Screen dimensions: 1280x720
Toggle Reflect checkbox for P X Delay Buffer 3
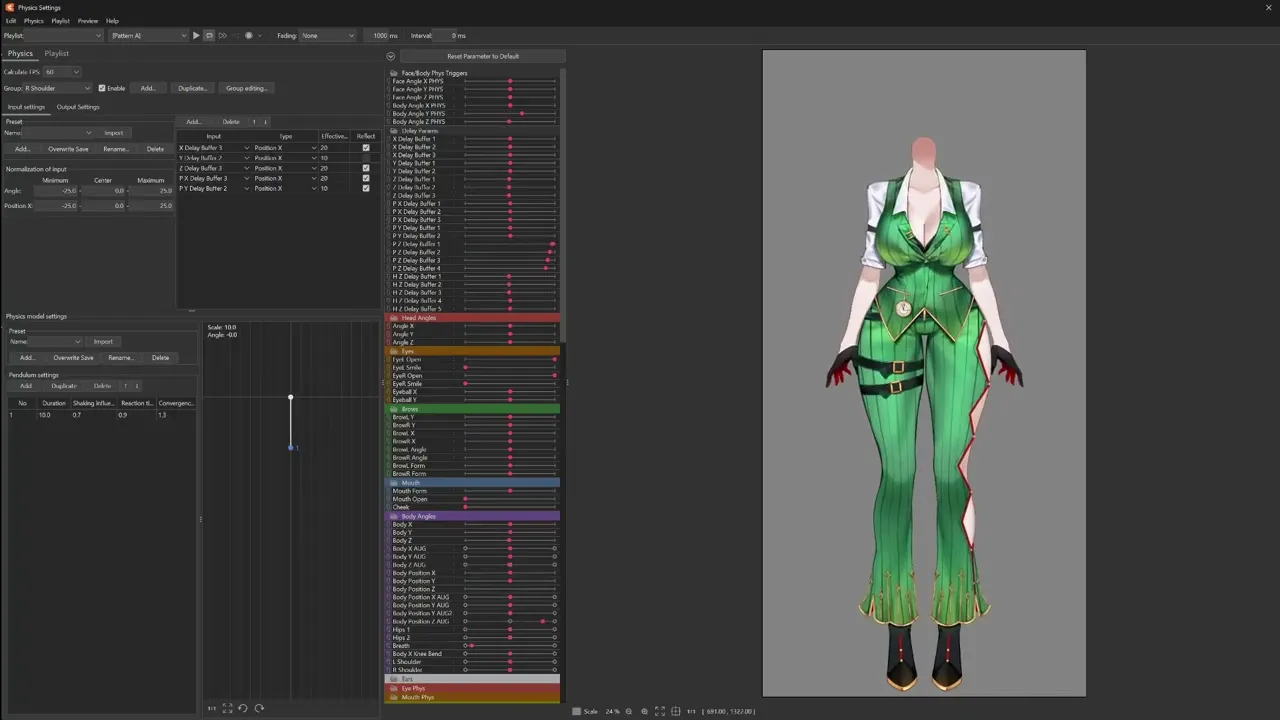tap(366, 178)
